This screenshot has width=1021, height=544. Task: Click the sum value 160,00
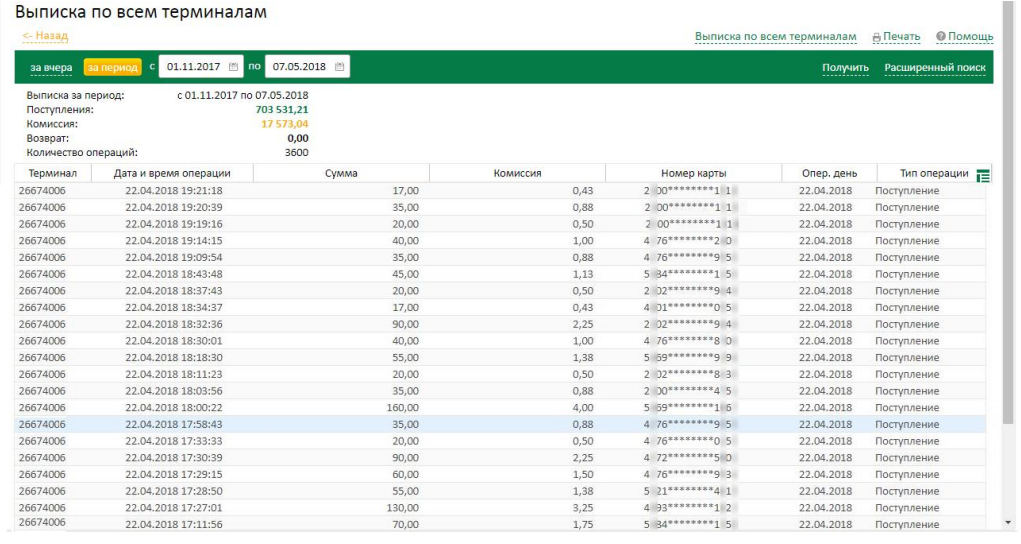coord(403,408)
